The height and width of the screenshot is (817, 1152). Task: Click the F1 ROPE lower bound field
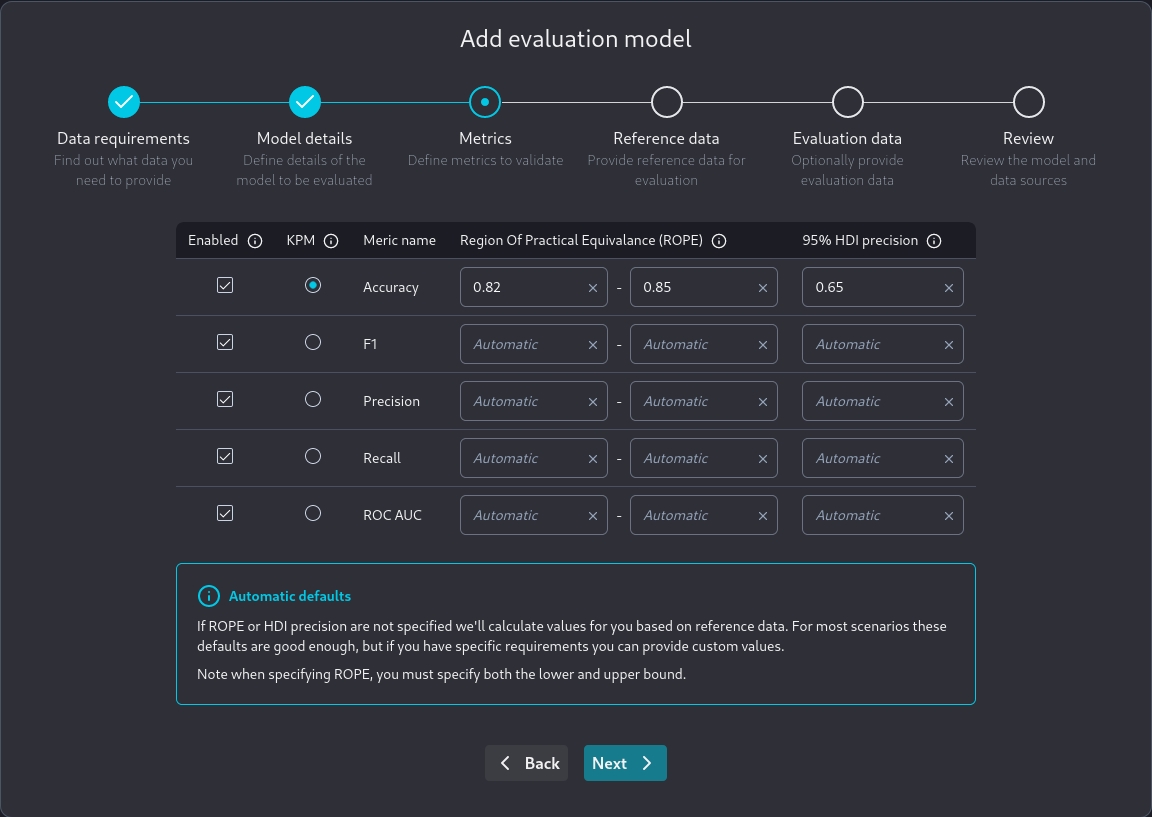(522, 344)
